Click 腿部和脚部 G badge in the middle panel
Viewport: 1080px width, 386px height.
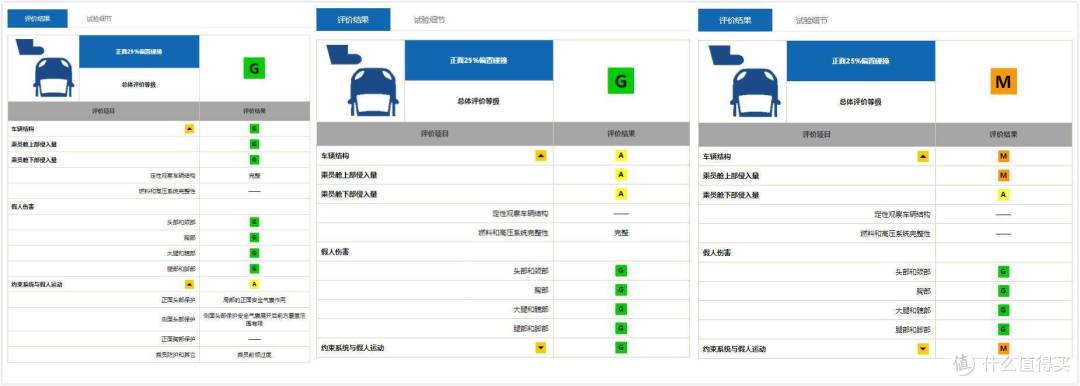click(x=621, y=328)
